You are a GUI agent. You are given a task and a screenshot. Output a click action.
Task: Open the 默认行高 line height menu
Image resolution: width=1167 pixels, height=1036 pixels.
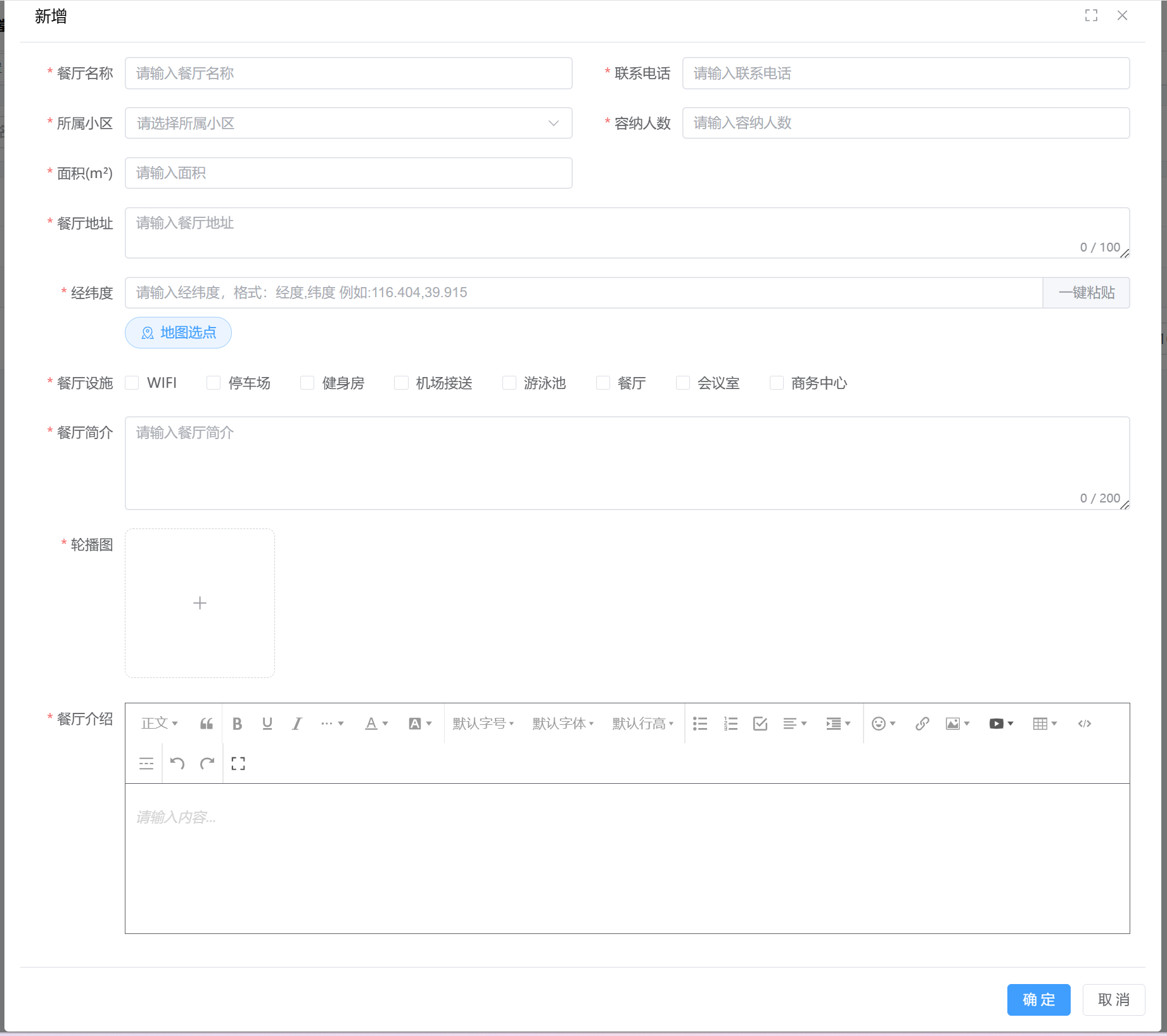tap(642, 724)
